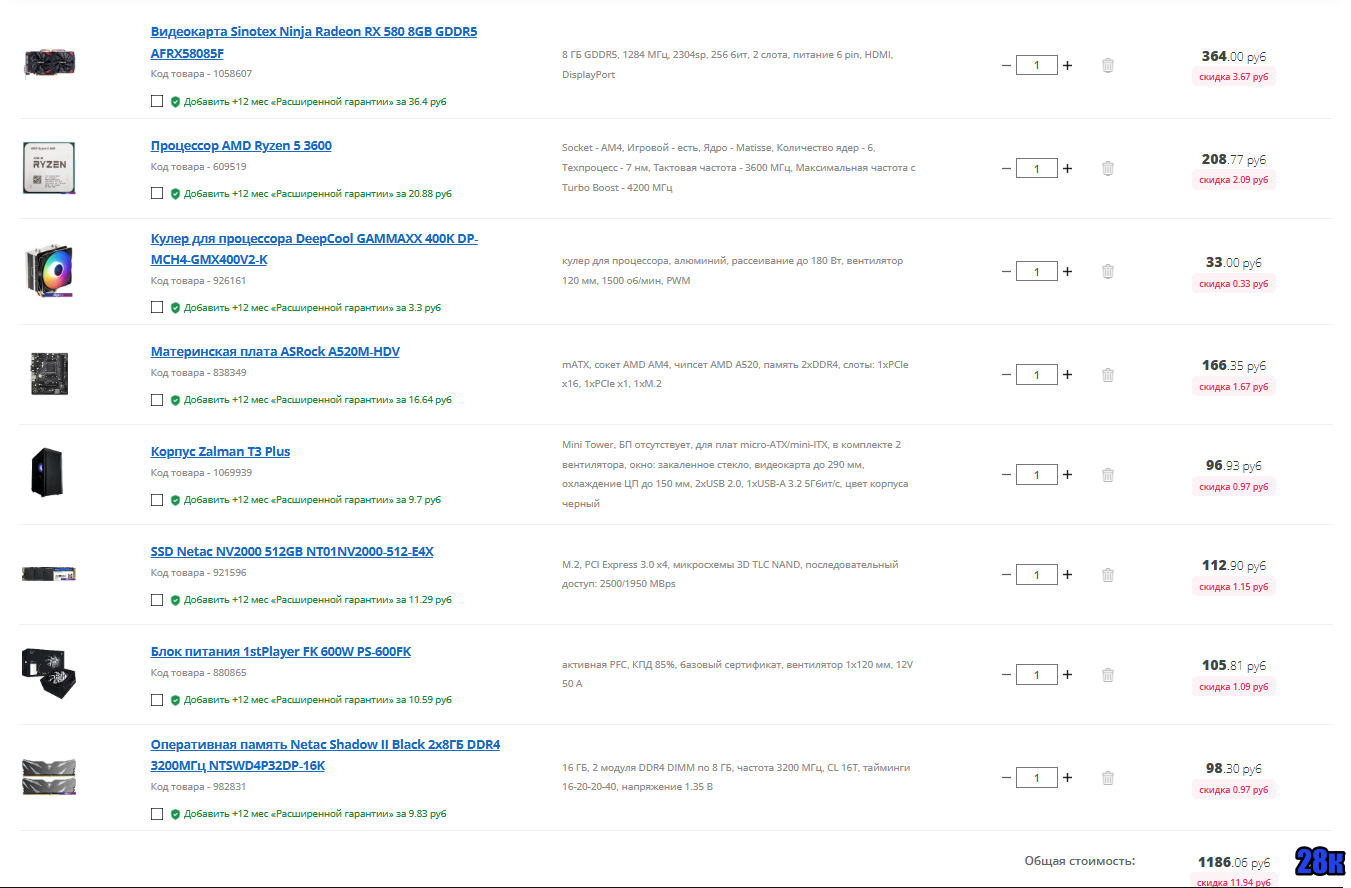Enable warranty for ASRock A520M-HDV
This screenshot has height=888, width=1351.
(x=157, y=399)
